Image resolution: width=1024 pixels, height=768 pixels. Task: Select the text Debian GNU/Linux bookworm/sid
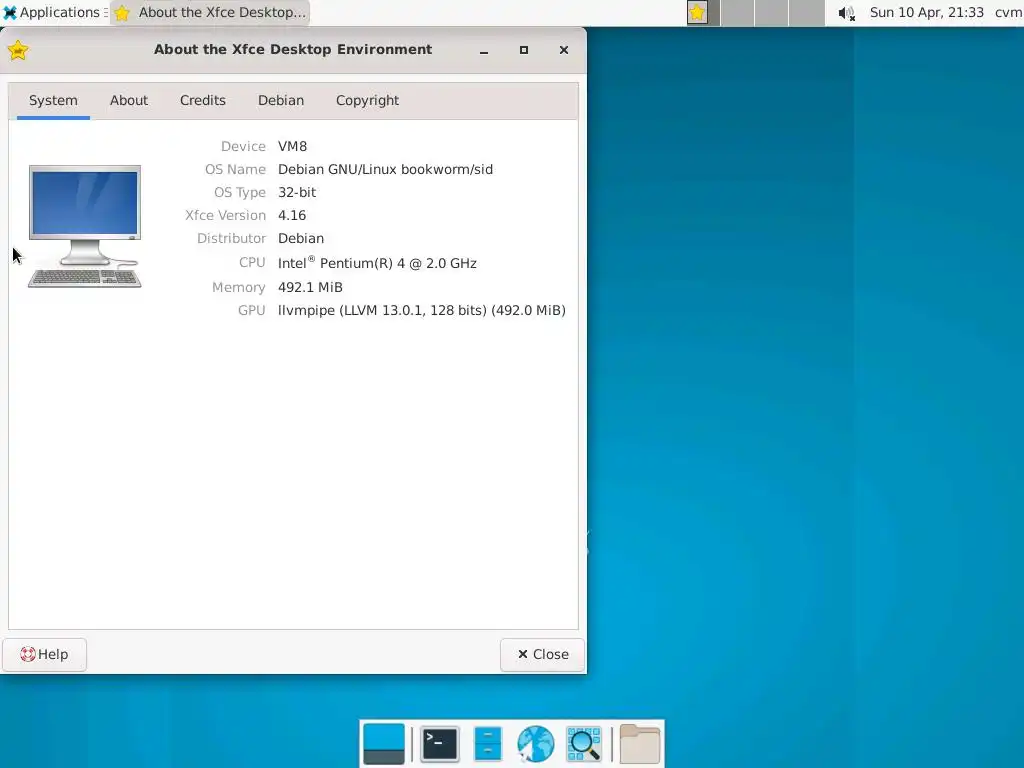tap(385, 169)
